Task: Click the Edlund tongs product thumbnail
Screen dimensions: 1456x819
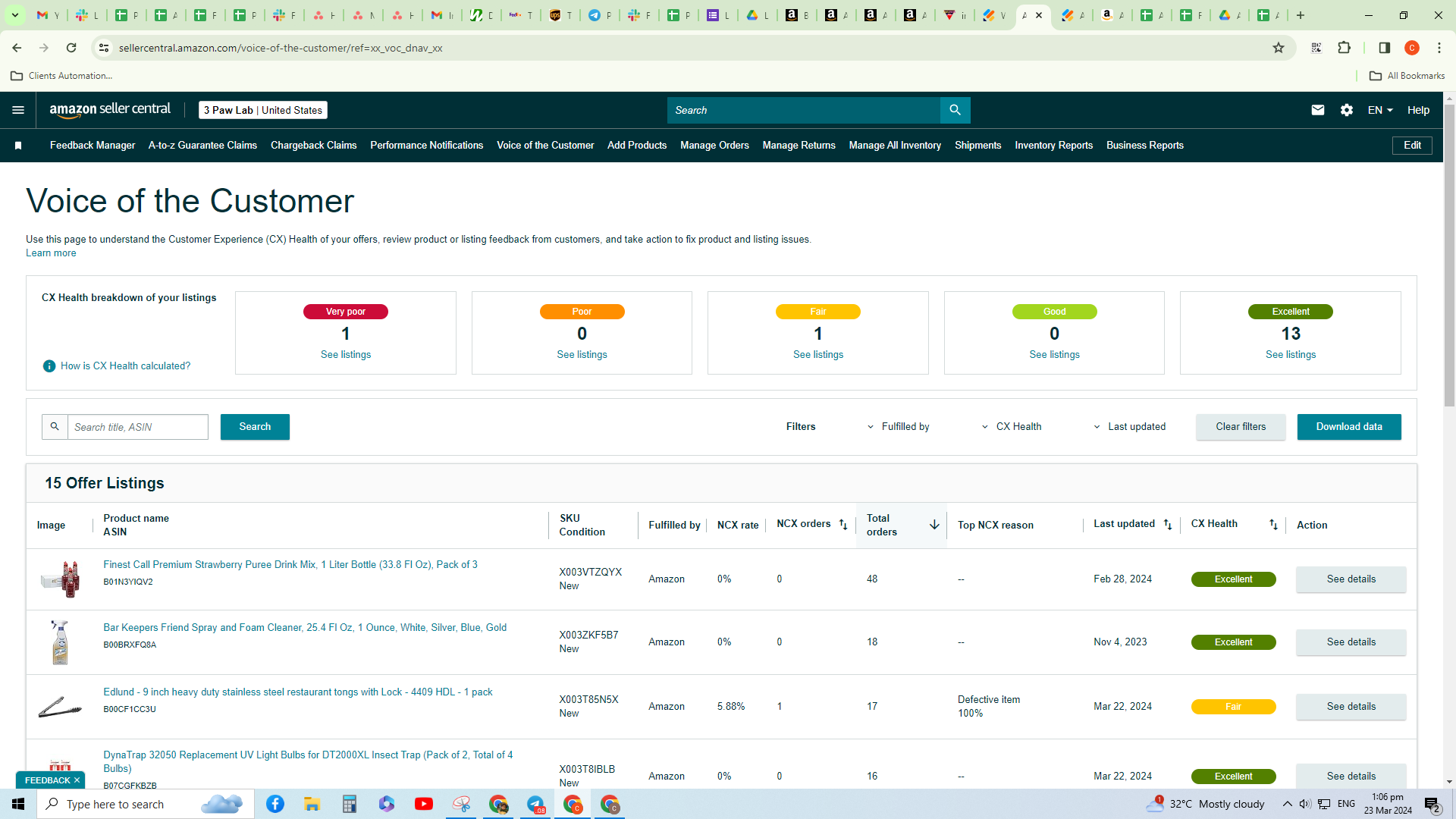Action: (60, 708)
